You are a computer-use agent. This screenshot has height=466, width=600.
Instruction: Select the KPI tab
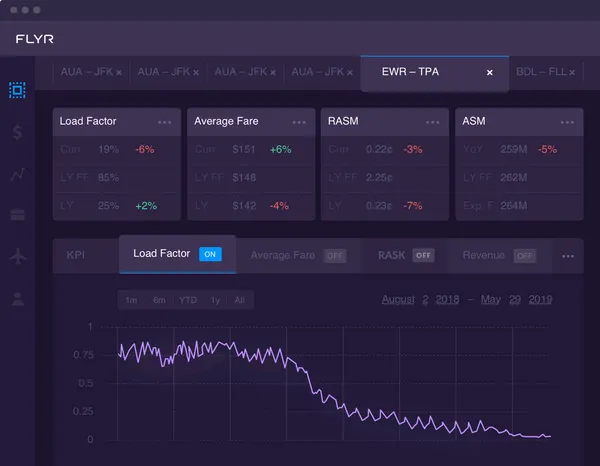coord(76,255)
